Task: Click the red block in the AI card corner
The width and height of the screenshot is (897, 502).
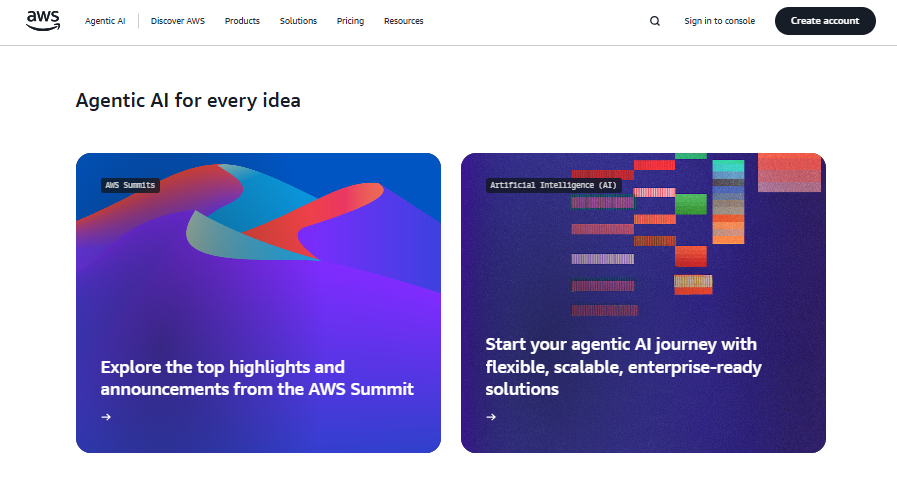Action: tap(788, 171)
